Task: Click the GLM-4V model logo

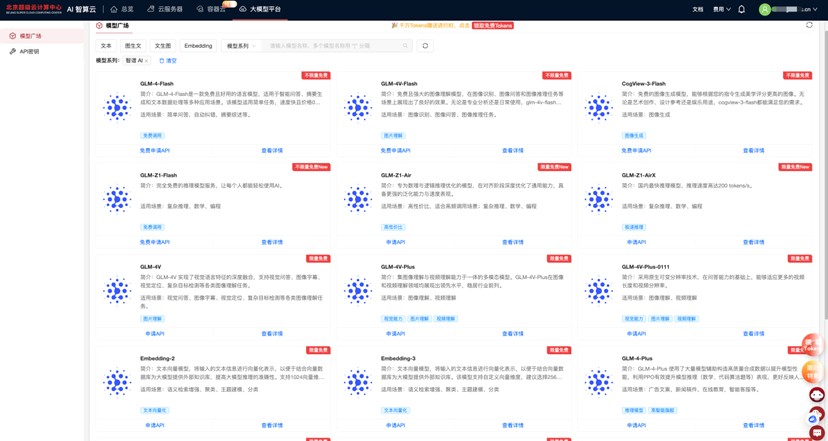Action: pyautogui.click(x=117, y=290)
